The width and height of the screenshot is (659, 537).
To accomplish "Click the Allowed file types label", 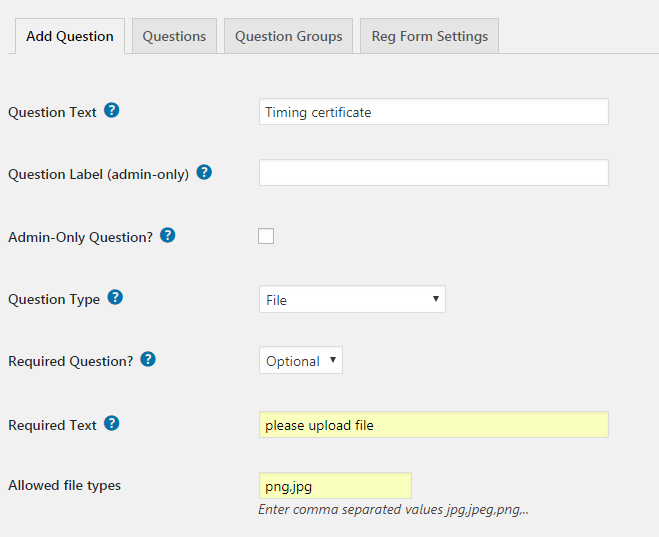I will tap(64, 486).
